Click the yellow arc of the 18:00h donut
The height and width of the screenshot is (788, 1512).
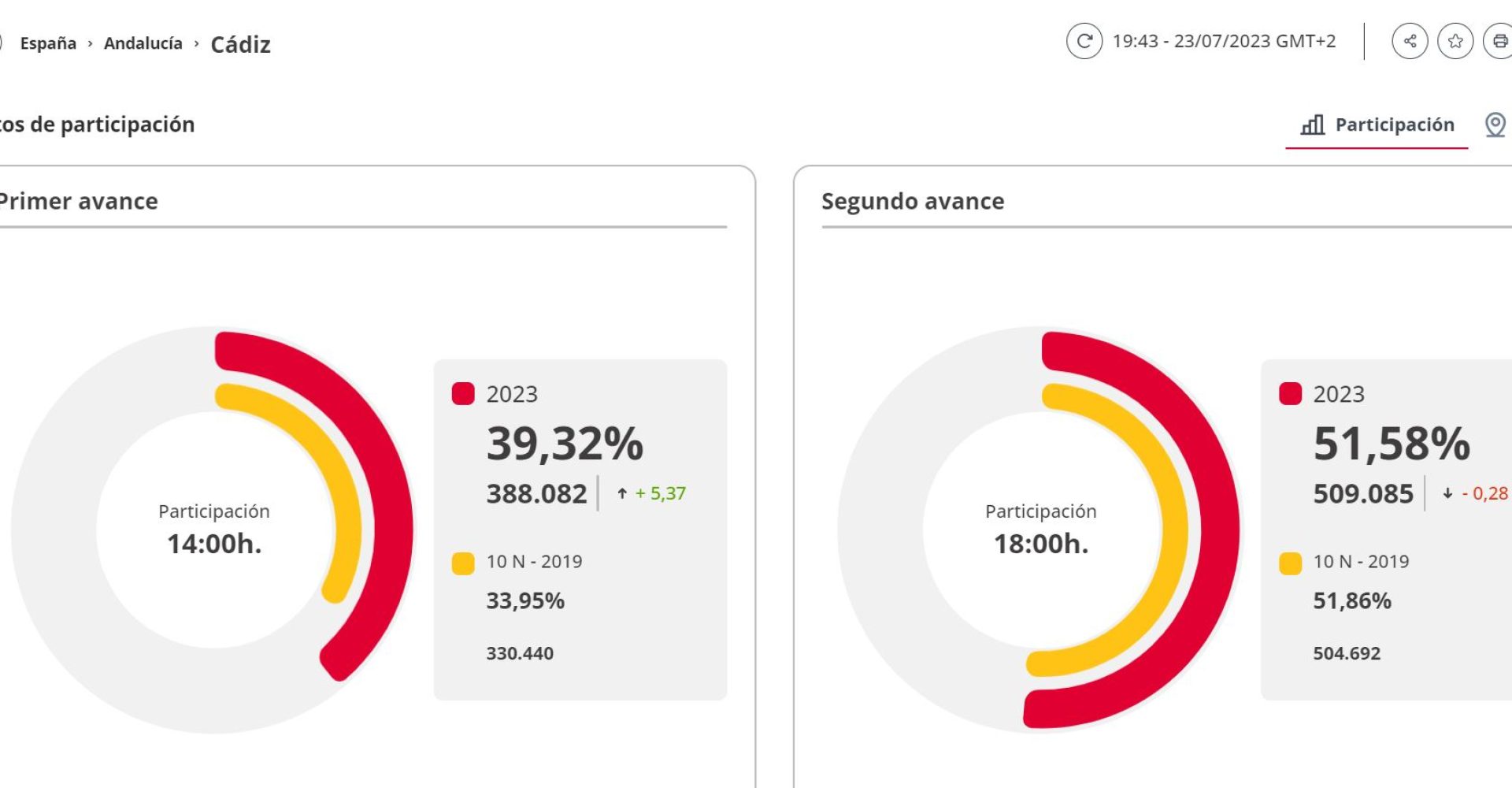(x=1173, y=528)
